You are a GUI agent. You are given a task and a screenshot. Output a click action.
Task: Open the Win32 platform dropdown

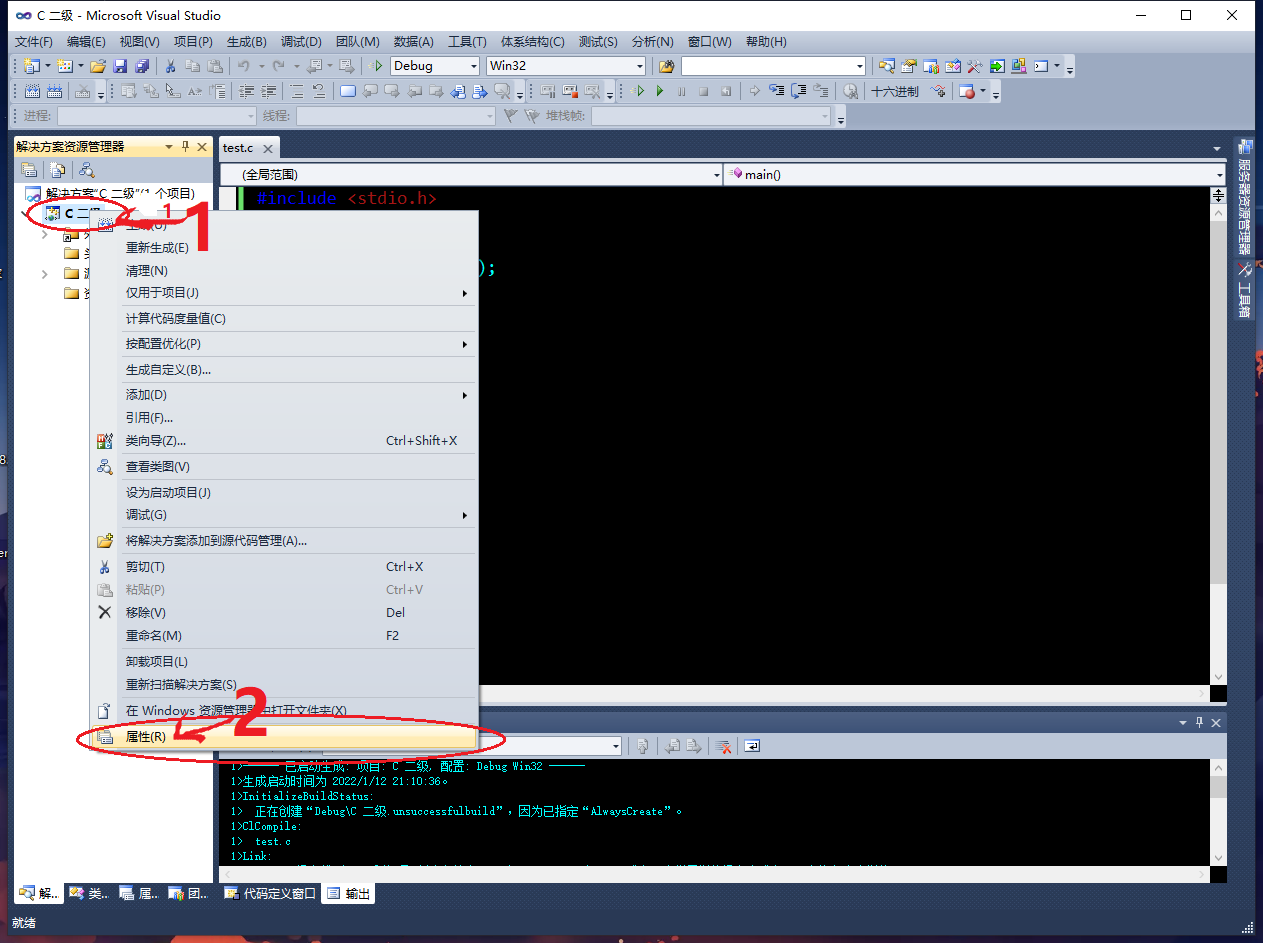[640, 66]
